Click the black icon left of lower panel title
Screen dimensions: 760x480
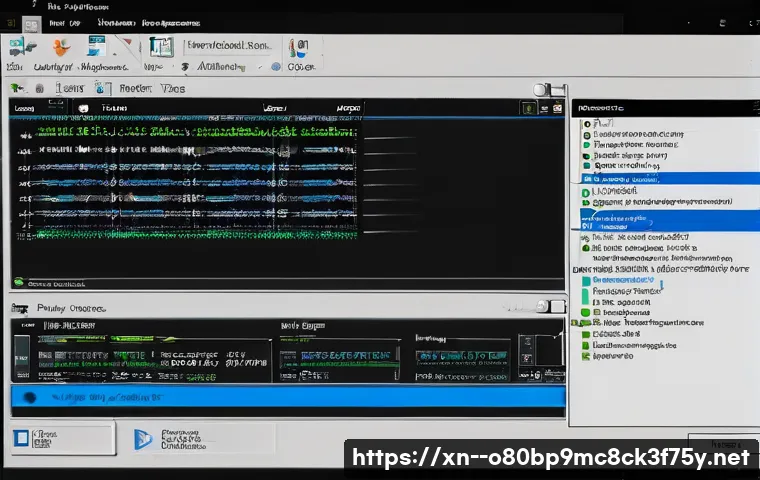point(20,308)
